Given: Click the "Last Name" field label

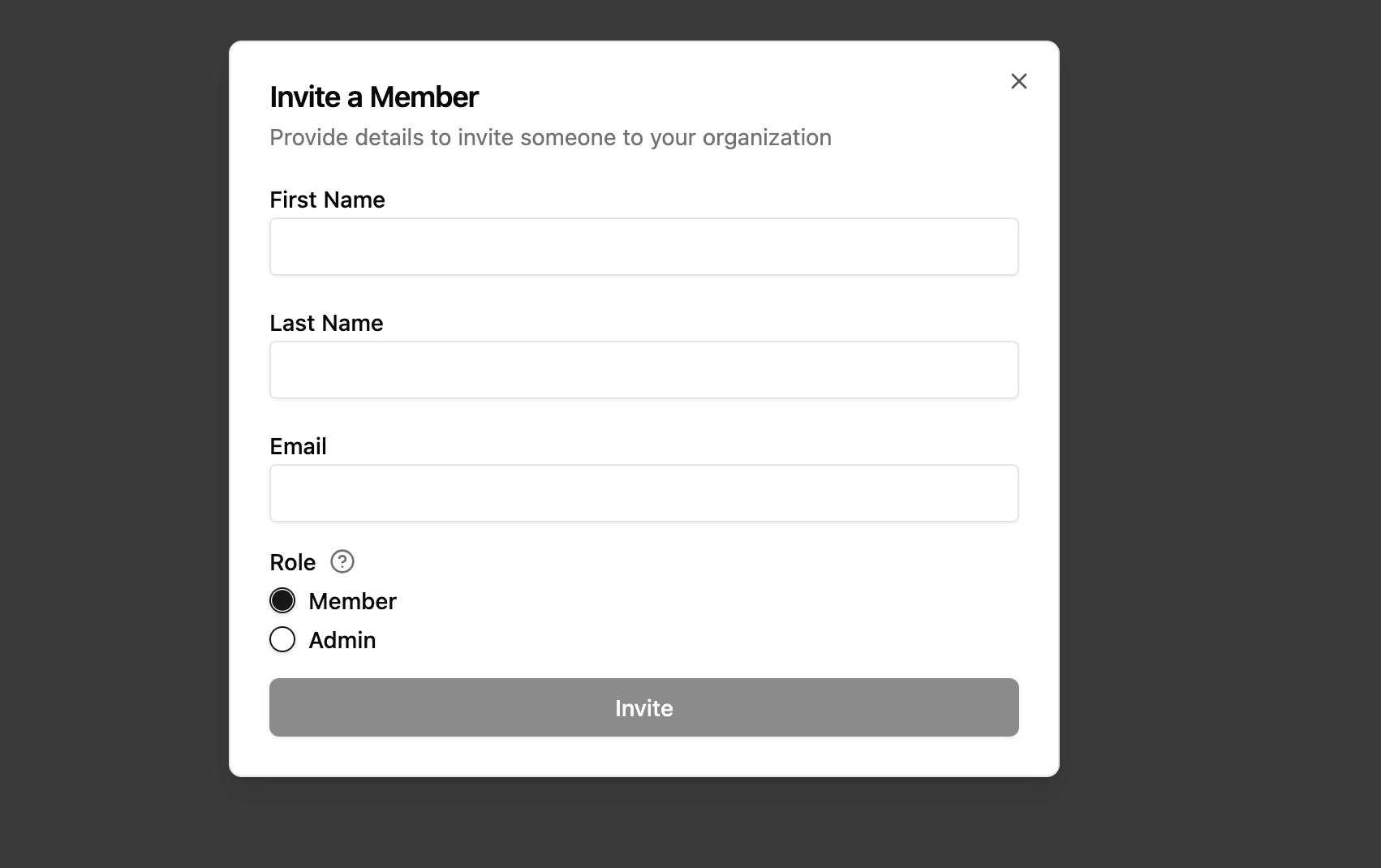Looking at the screenshot, I should [326, 323].
